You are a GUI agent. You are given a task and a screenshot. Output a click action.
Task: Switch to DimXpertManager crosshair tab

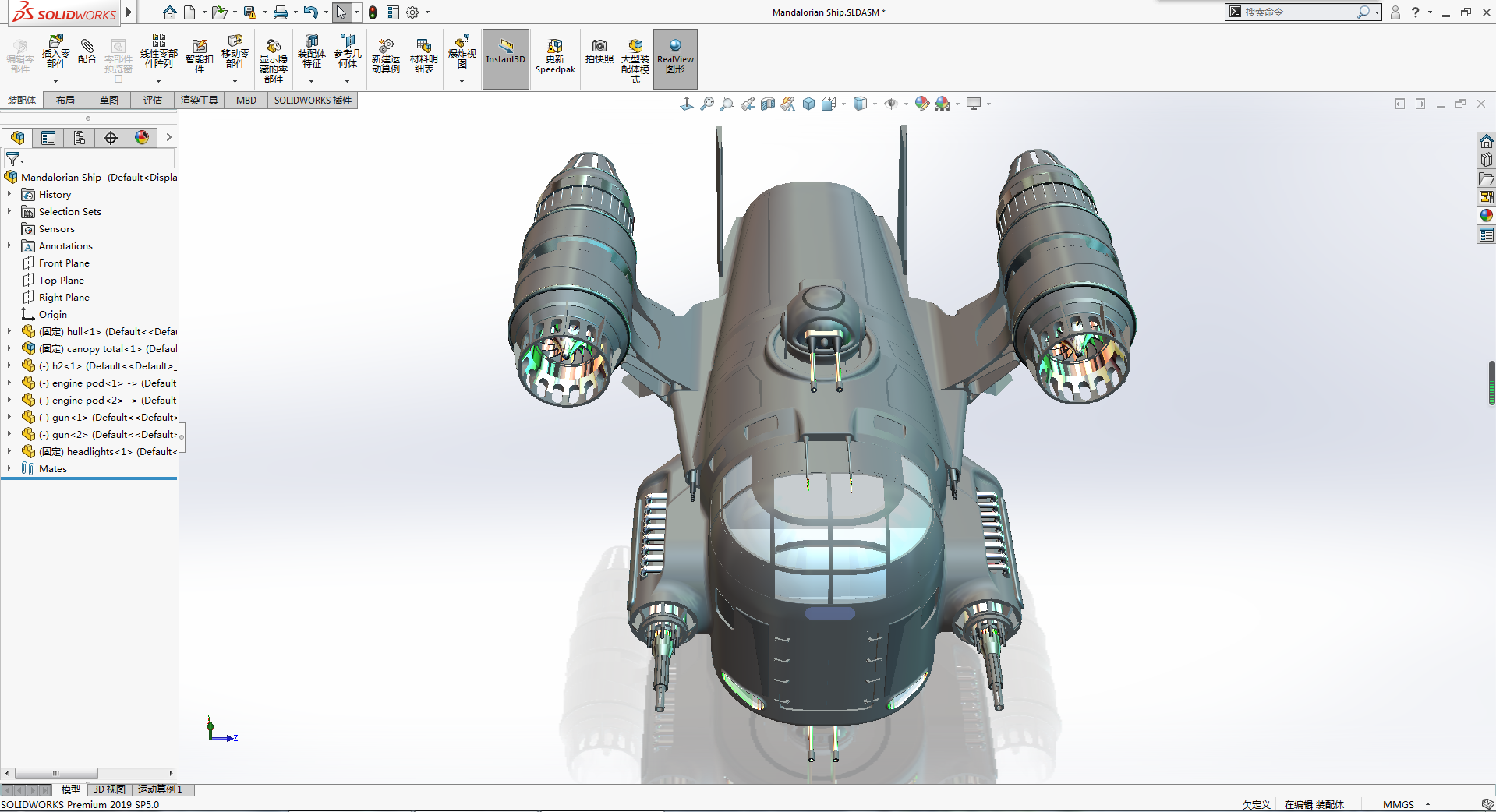[111, 138]
